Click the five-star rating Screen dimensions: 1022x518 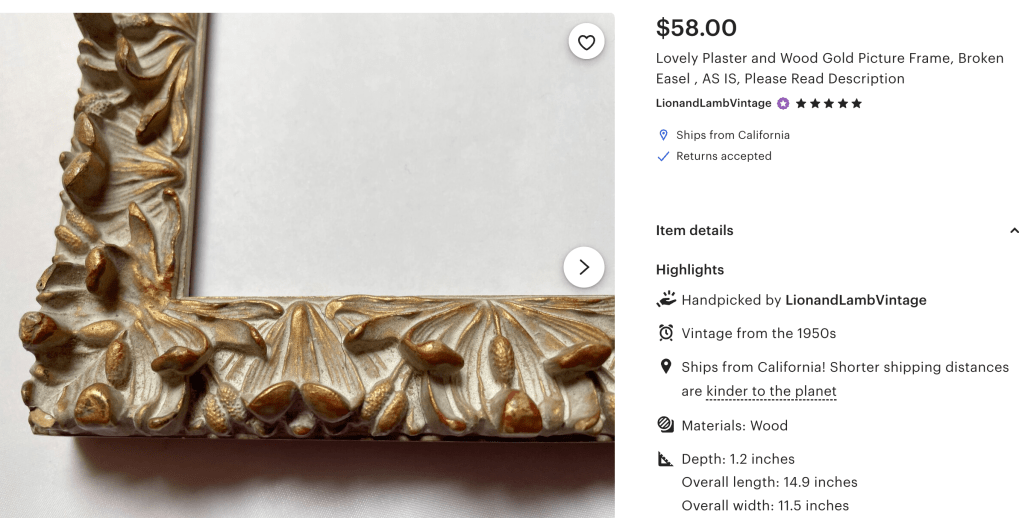(x=828, y=103)
